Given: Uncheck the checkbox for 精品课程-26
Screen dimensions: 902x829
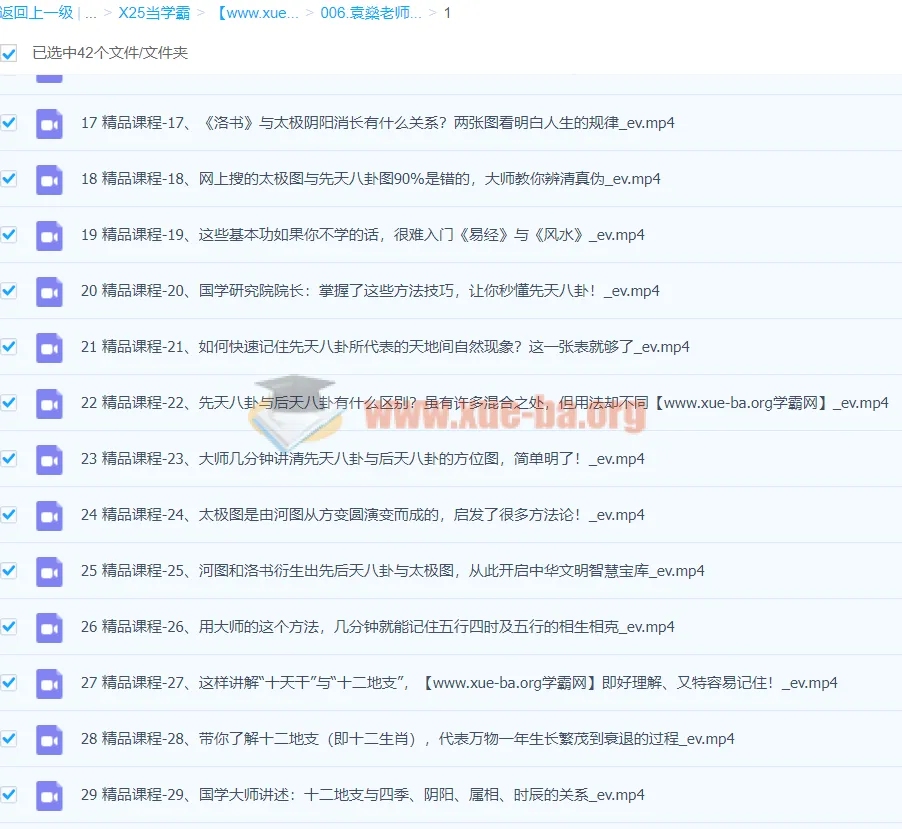Looking at the screenshot, I should (x=10, y=627).
